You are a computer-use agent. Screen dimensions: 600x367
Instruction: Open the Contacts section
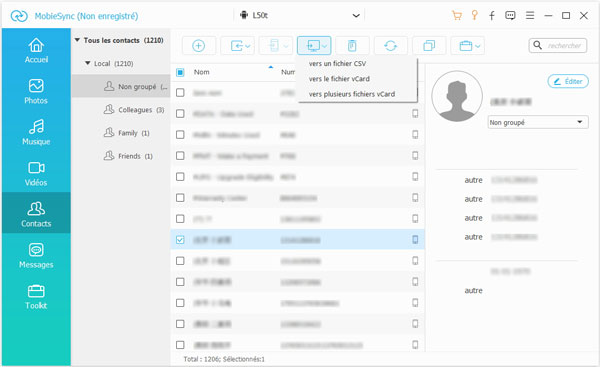(36, 213)
